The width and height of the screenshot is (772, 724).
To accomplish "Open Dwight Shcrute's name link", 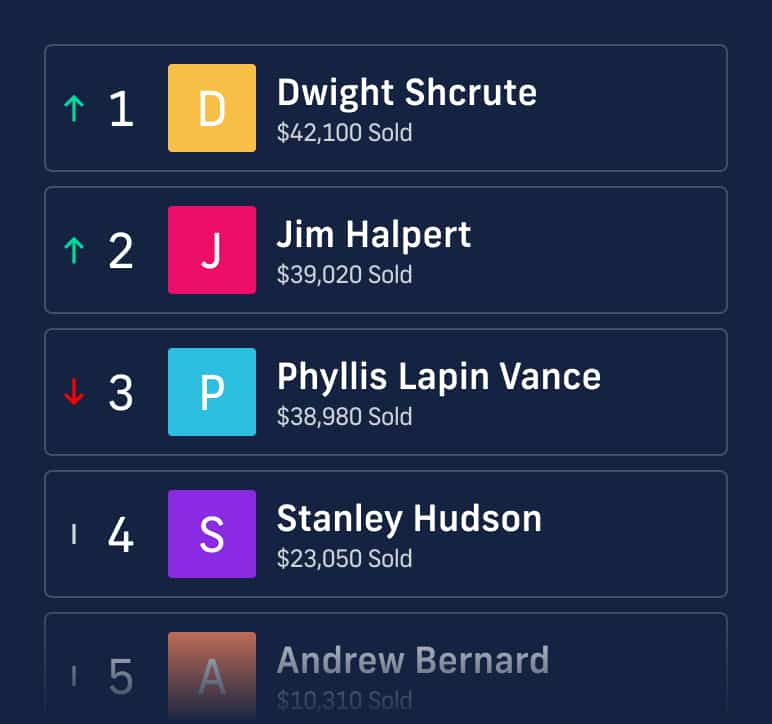I will tap(406, 93).
